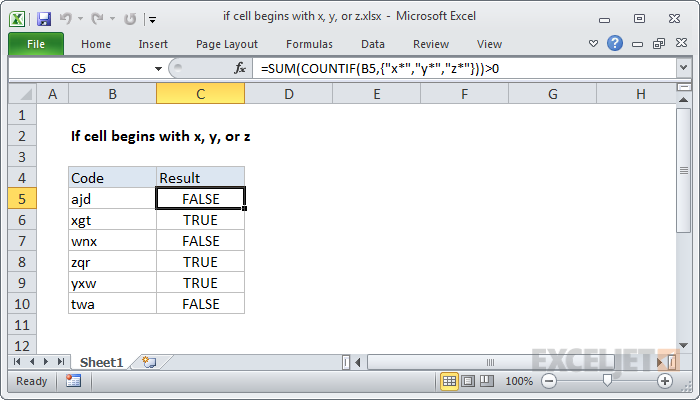700x400 pixels.
Task: Click the Save icon in quick access toolbar
Action: coord(44,18)
